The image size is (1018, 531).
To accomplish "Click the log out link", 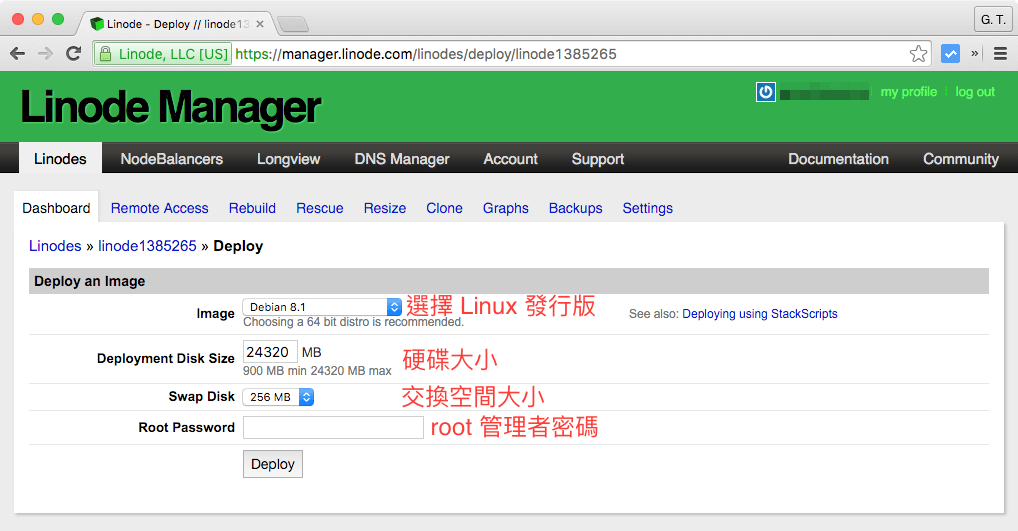I will pyautogui.click(x=975, y=92).
